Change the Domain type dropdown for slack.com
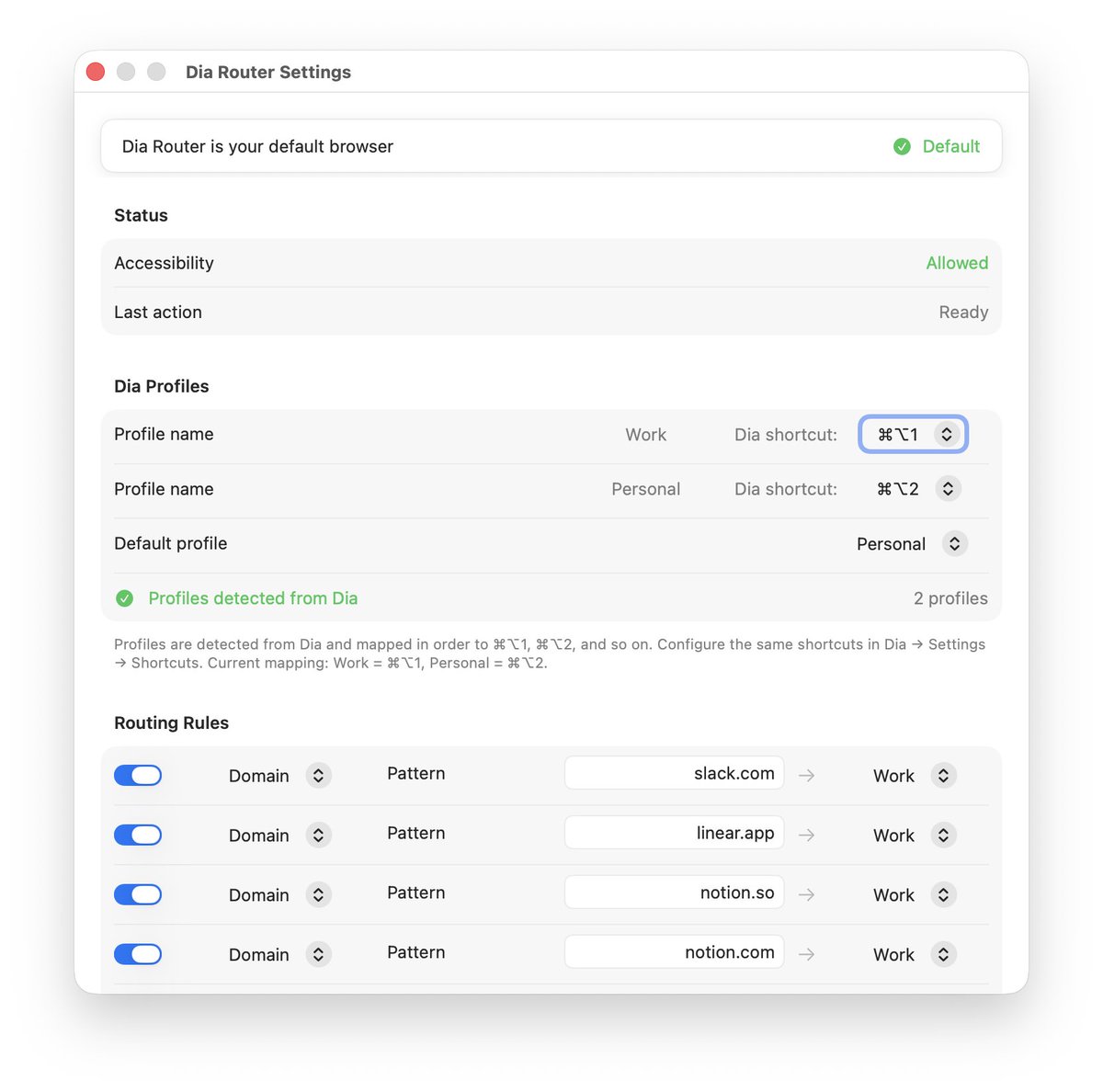The width and height of the screenshot is (1103, 1092). pos(279,776)
